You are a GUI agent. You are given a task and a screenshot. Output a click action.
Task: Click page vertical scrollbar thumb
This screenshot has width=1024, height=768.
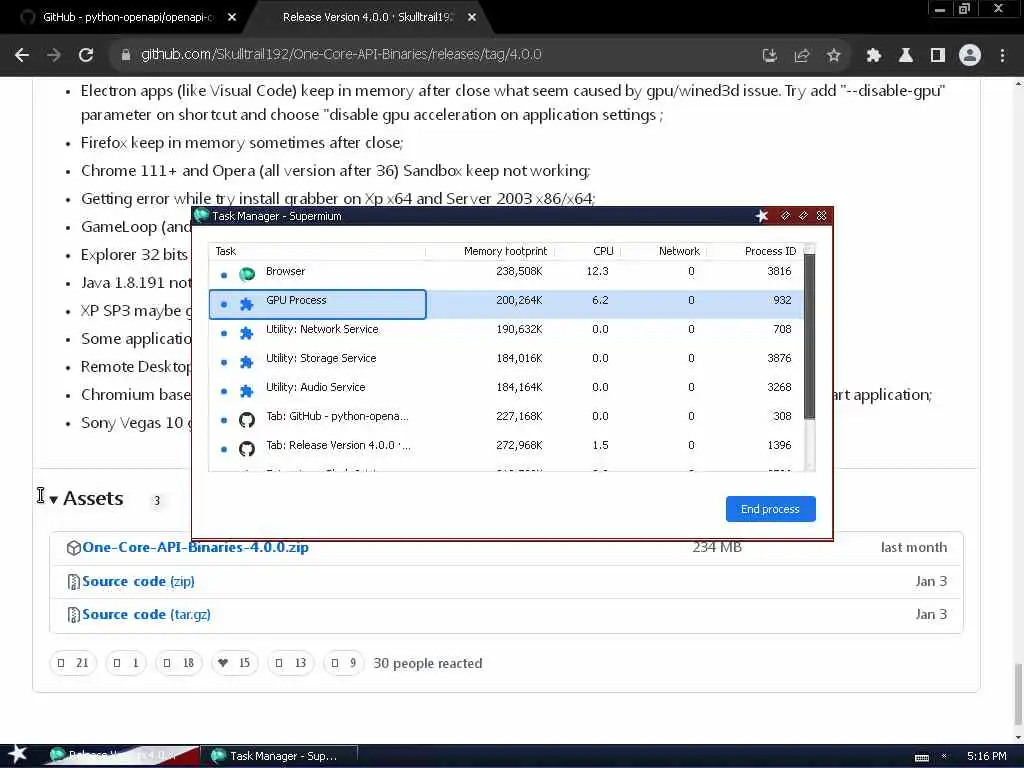point(1018,694)
